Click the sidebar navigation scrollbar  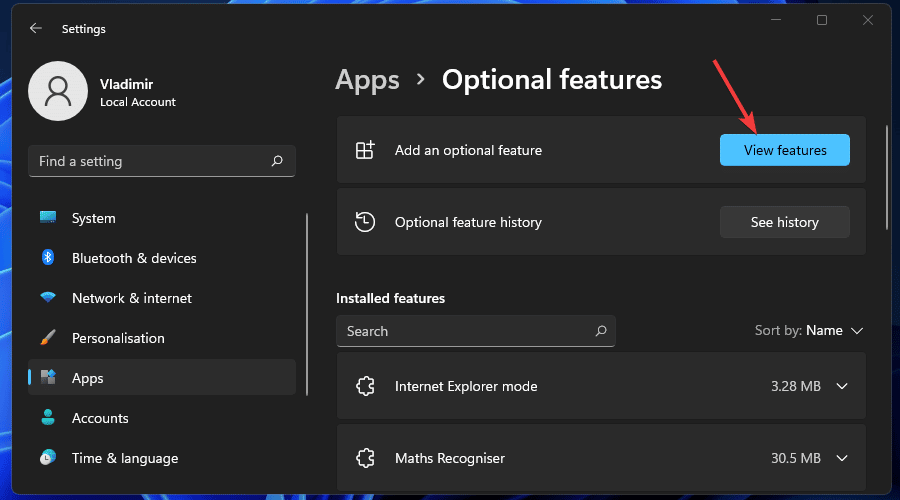pos(307,304)
